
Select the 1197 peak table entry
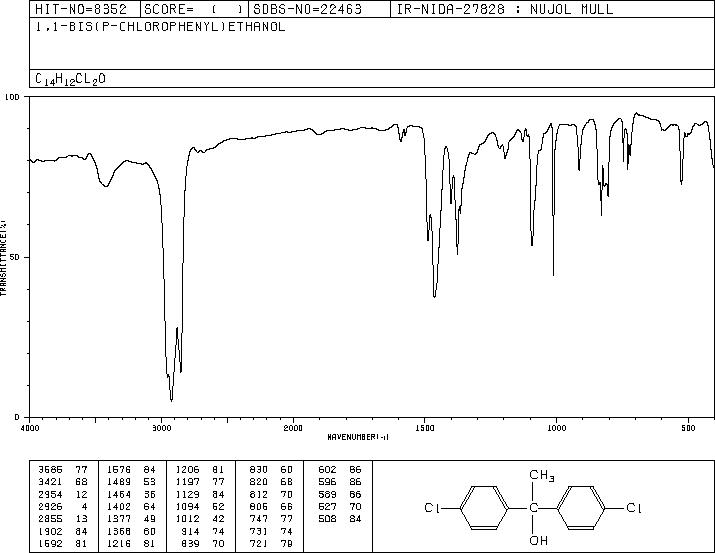(200, 482)
